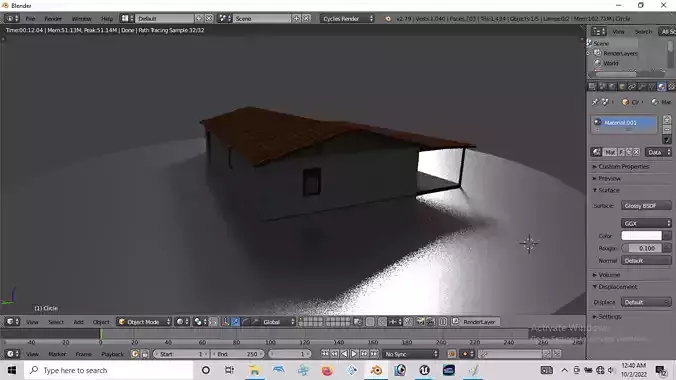This screenshot has height=380, width=676.
Task: Click the timeline End frame field
Action: [237, 354]
